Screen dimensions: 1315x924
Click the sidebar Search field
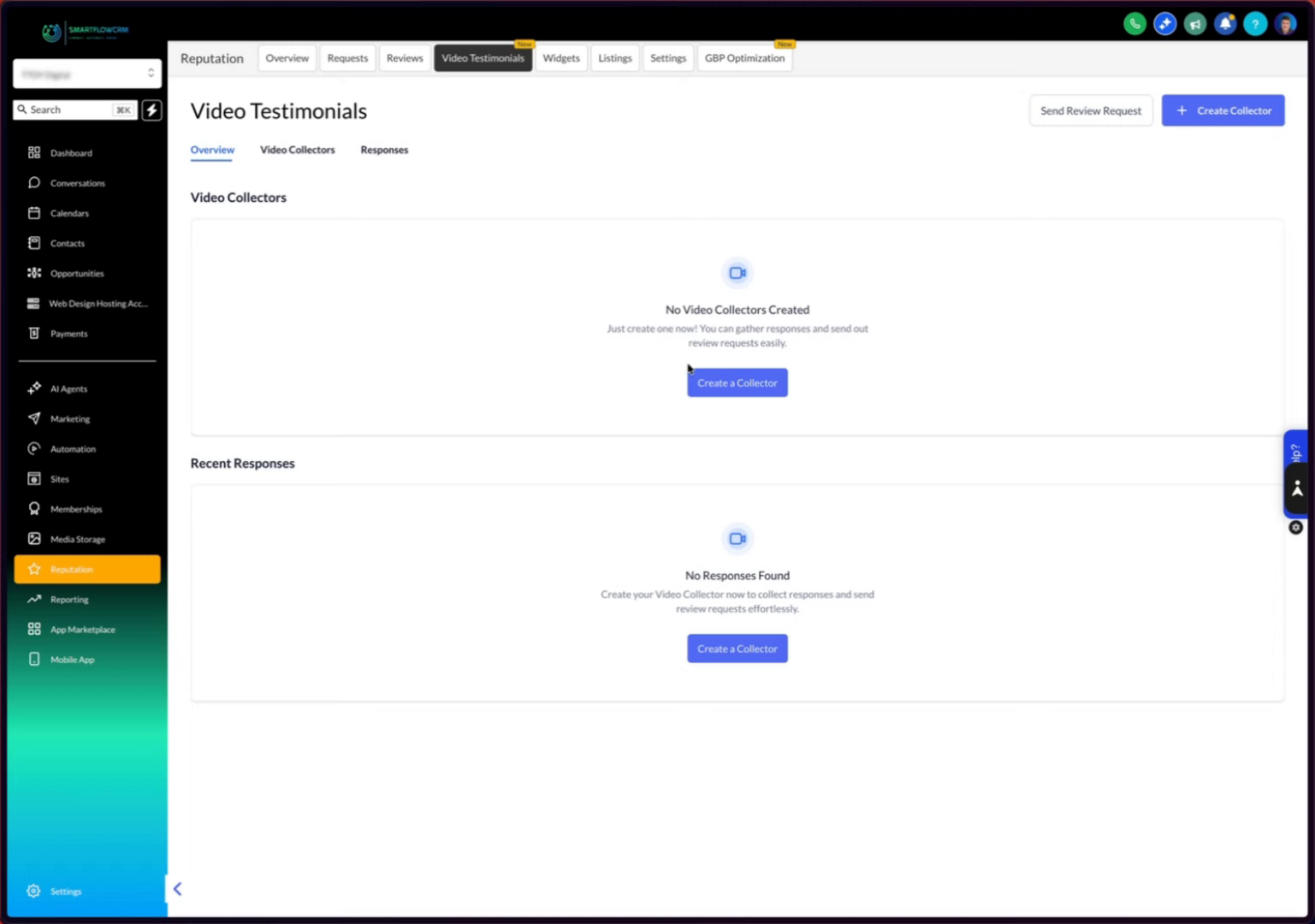pyautogui.click(x=74, y=110)
